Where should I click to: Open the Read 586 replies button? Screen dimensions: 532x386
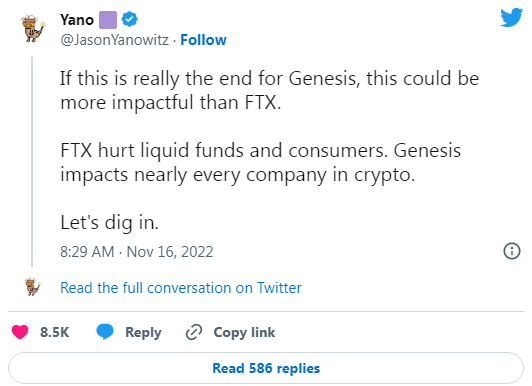click(x=266, y=368)
